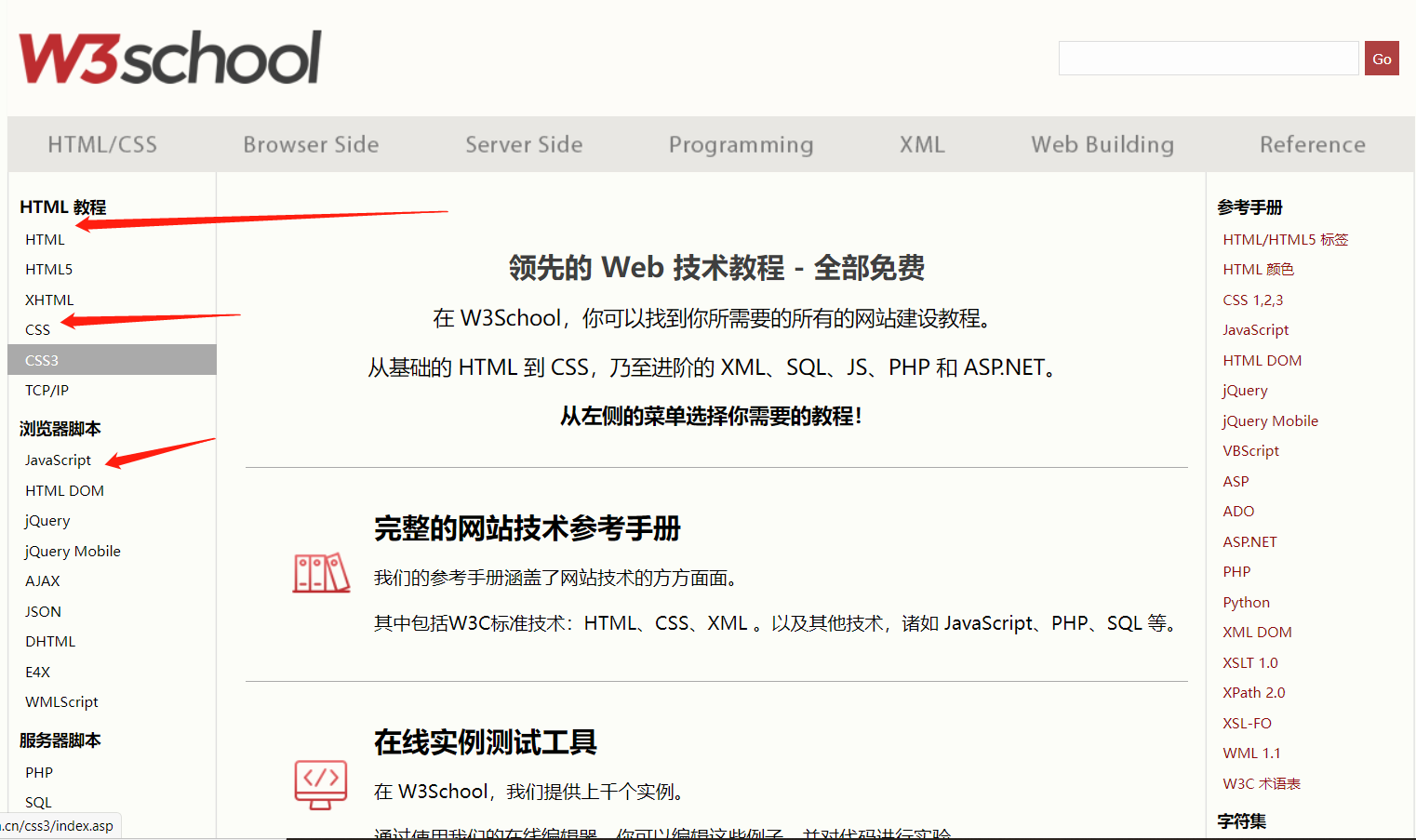
Task: Open the VBScript reference link
Action: [x=1250, y=450]
